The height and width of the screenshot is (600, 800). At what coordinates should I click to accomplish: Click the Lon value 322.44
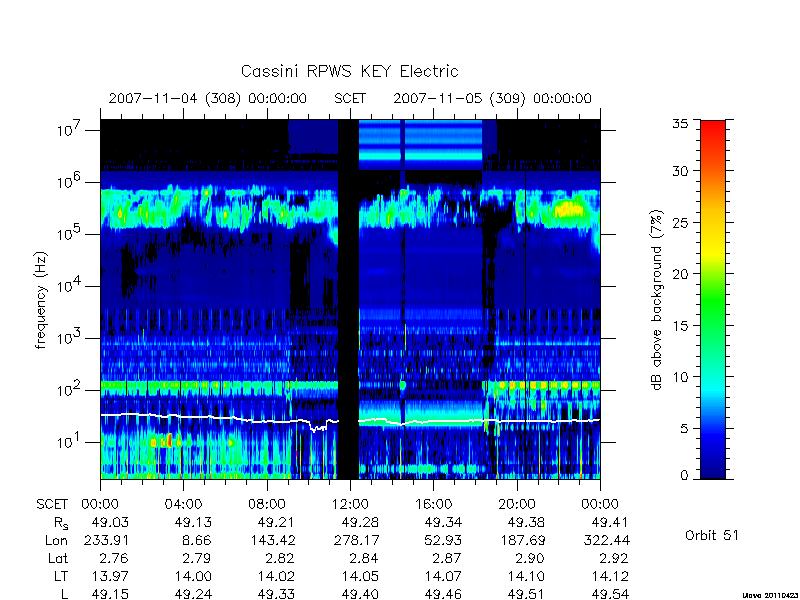click(607, 540)
